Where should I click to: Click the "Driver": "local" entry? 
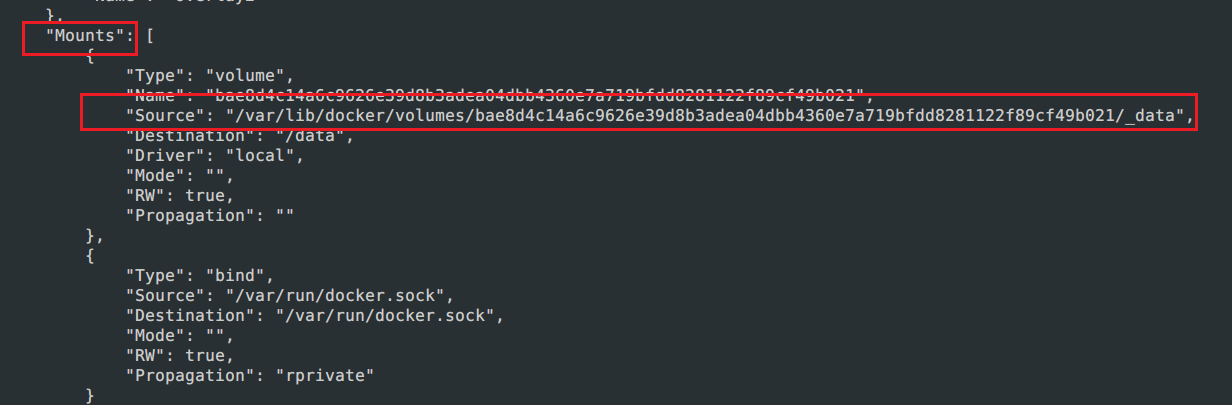214,155
